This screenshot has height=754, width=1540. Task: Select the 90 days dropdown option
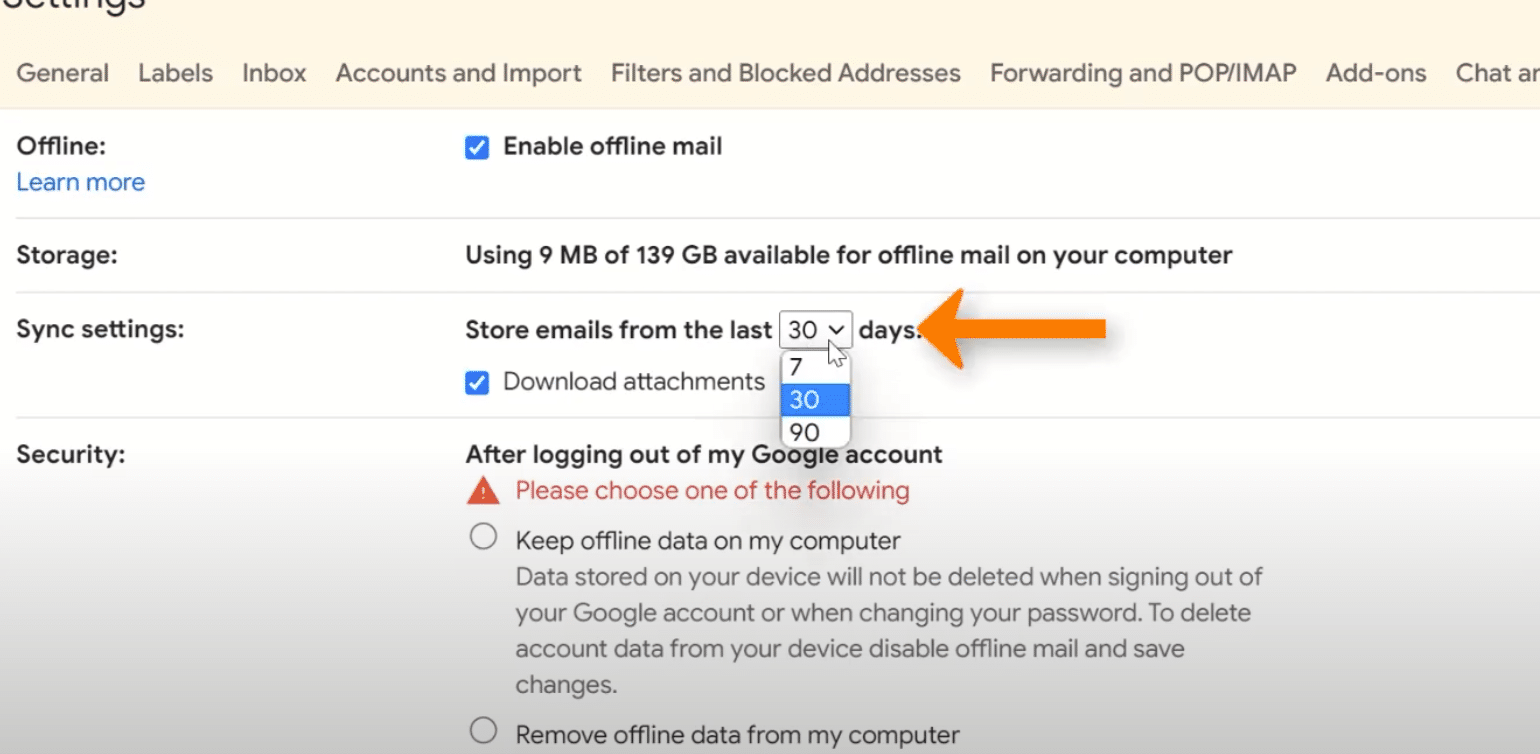pos(814,432)
